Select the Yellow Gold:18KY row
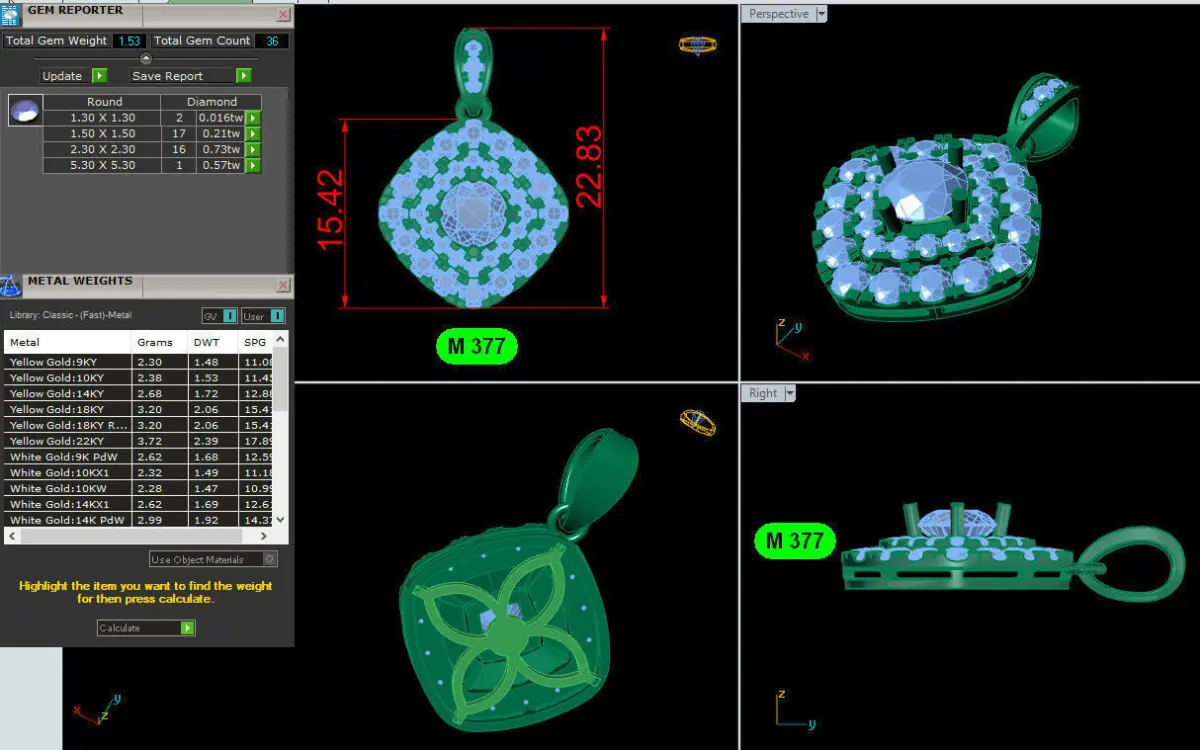The image size is (1200, 750). pyautogui.click(x=139, y=410)
